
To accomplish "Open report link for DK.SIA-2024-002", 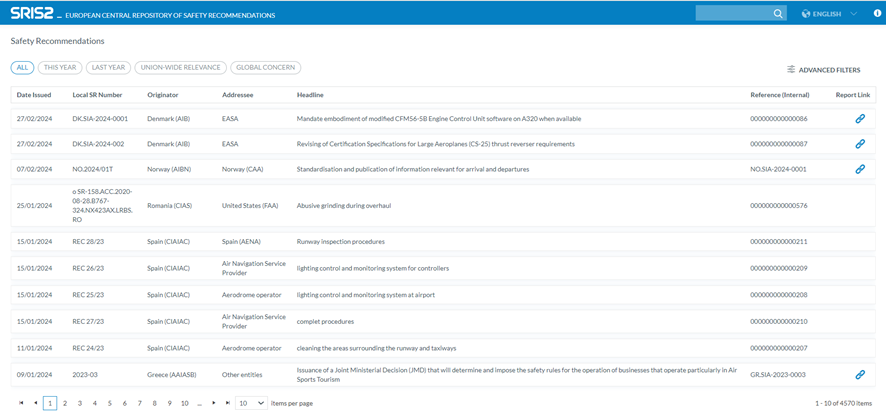I will pos(859,144).
